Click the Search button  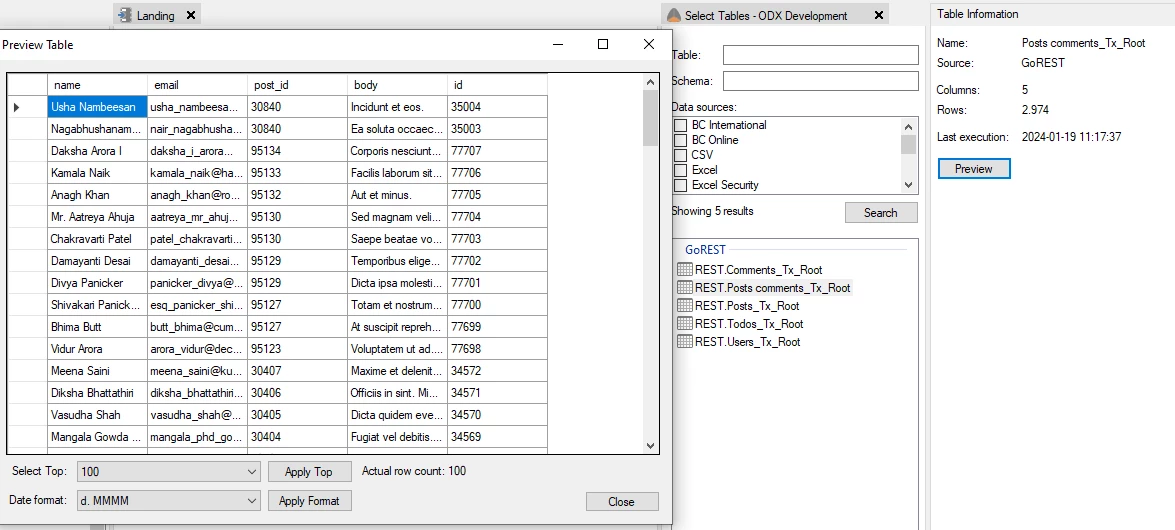[881, 212]
